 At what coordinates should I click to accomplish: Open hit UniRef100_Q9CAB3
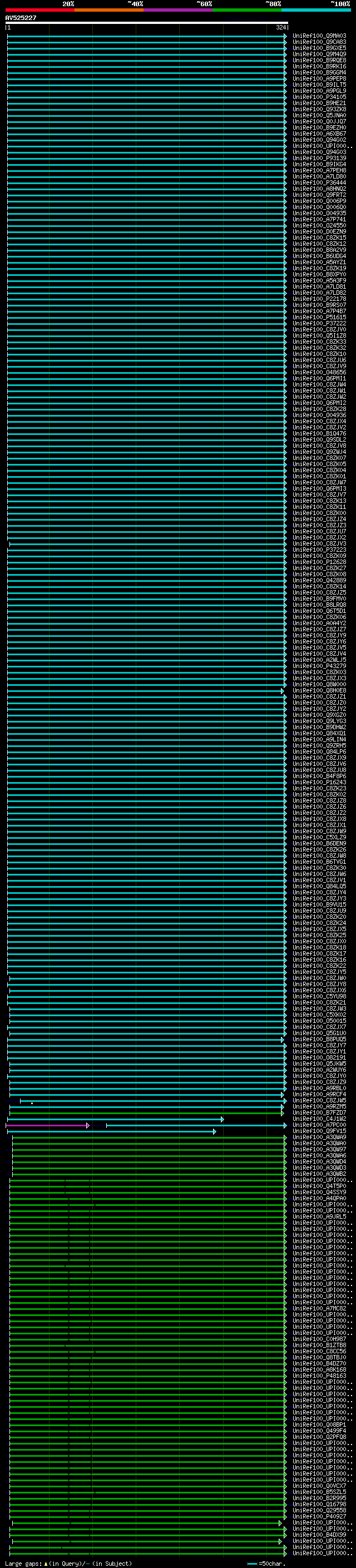click(319, 42)
